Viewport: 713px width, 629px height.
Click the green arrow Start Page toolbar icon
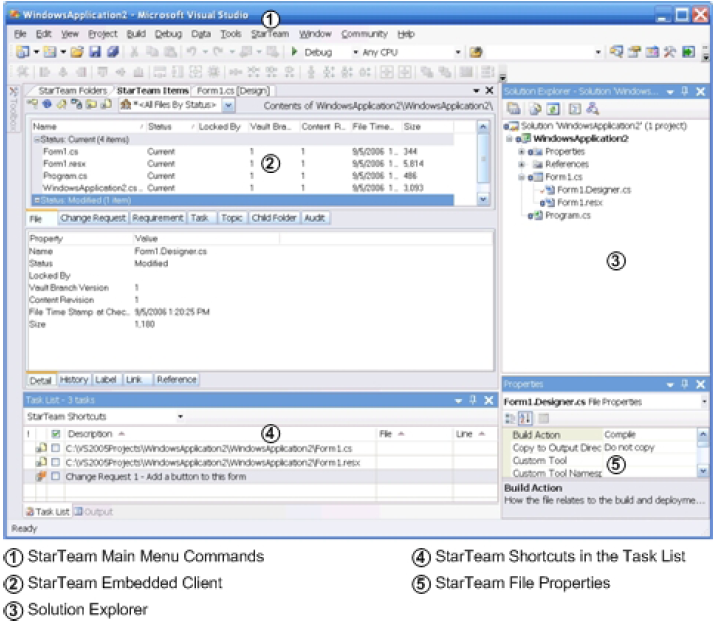point(688,52)
